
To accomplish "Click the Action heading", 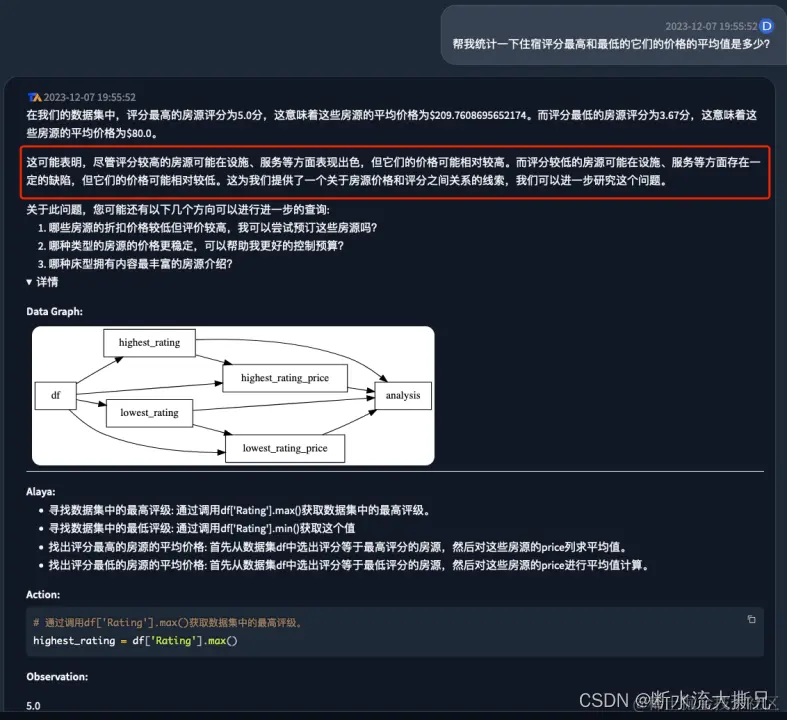I will point(43,595).
